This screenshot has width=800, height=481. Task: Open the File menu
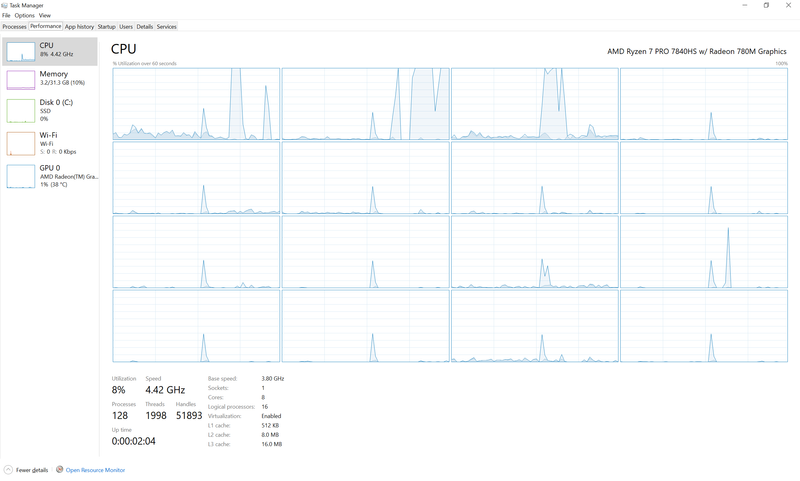6,15
